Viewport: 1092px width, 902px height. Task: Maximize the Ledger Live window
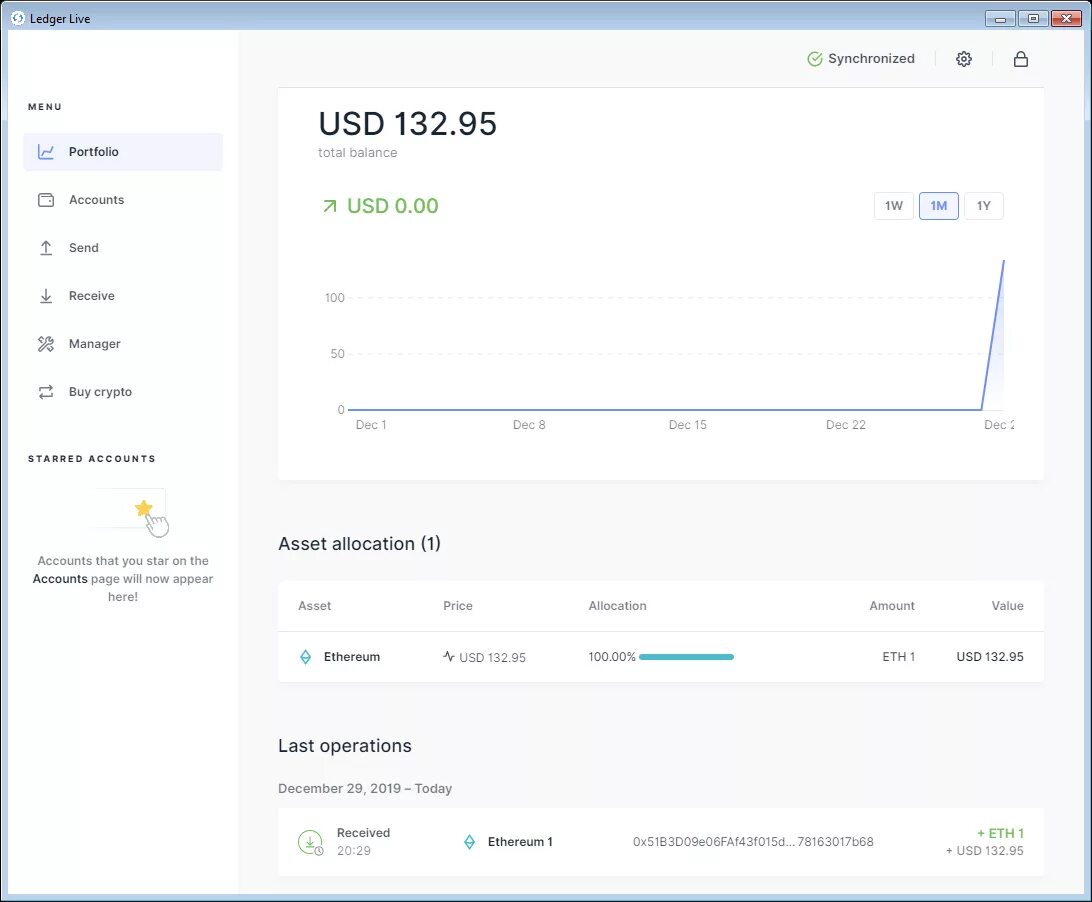pyautogui.click(x=1034, y=19)
